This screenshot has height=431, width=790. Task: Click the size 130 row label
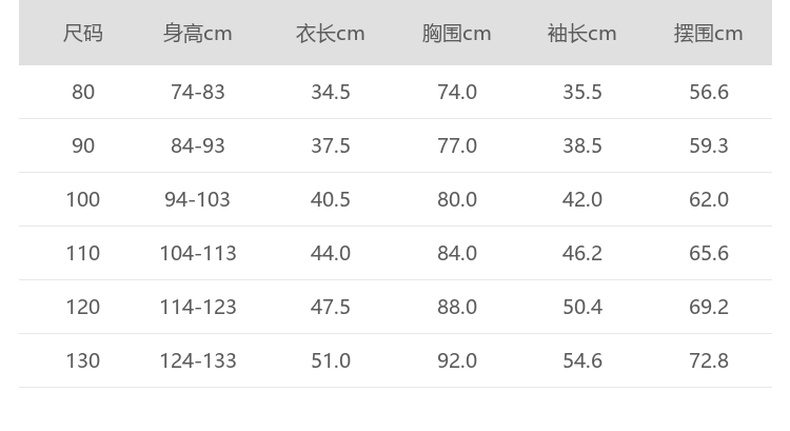pos(83,360)
